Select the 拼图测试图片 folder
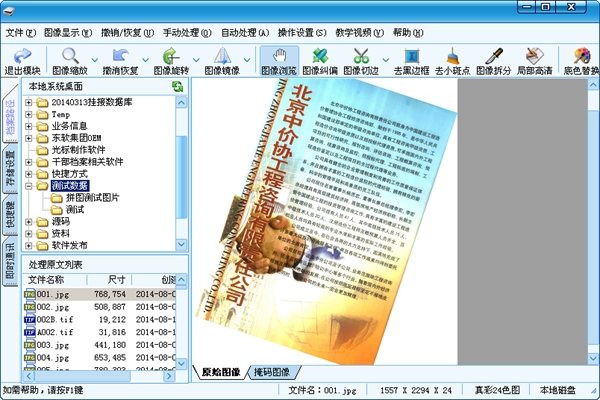600x400 pixels. (93, 198)
